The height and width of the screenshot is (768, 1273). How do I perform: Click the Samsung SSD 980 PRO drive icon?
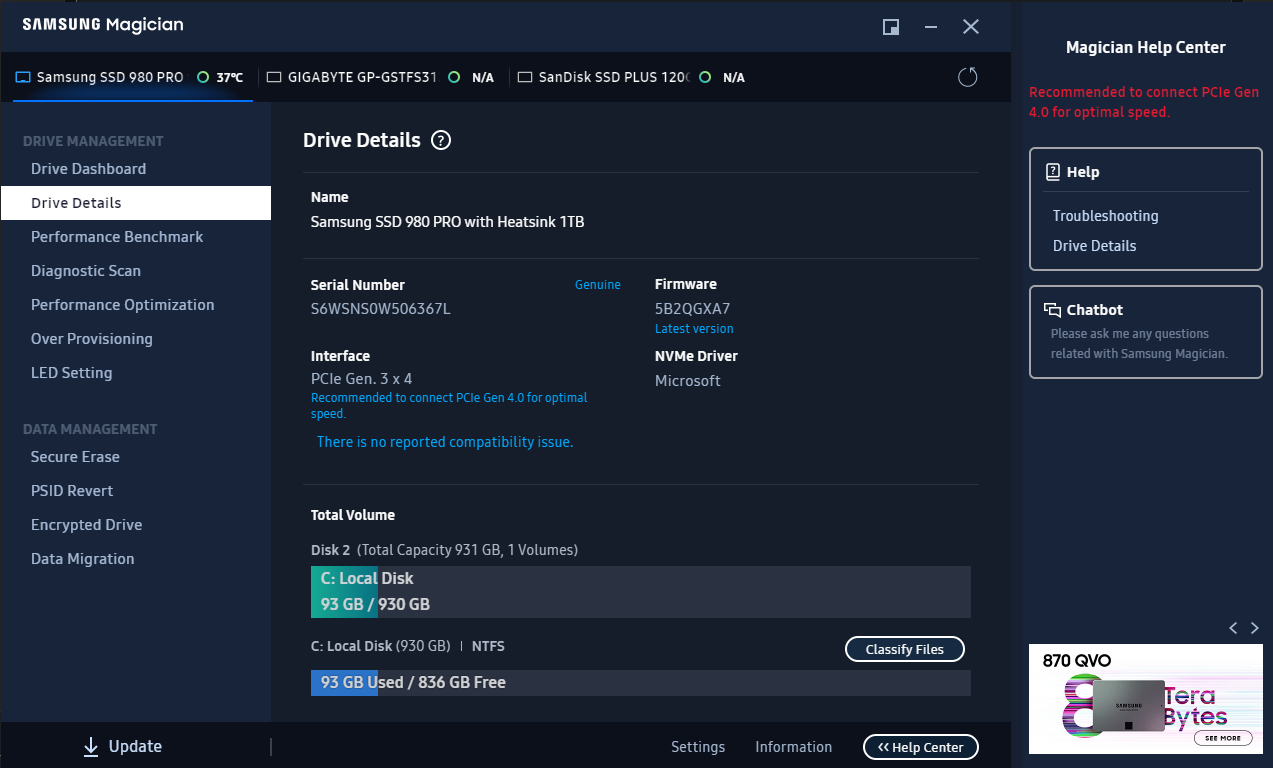point(23,77)
